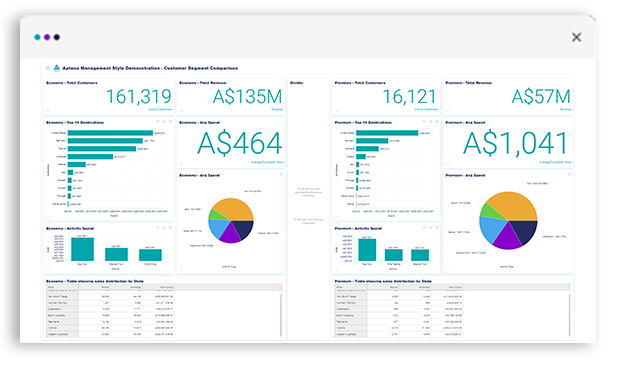Reset the Economy Activity Spend chart
This screenshot has height=380, width=640.
pyautogui.click(x=158, y=227)
